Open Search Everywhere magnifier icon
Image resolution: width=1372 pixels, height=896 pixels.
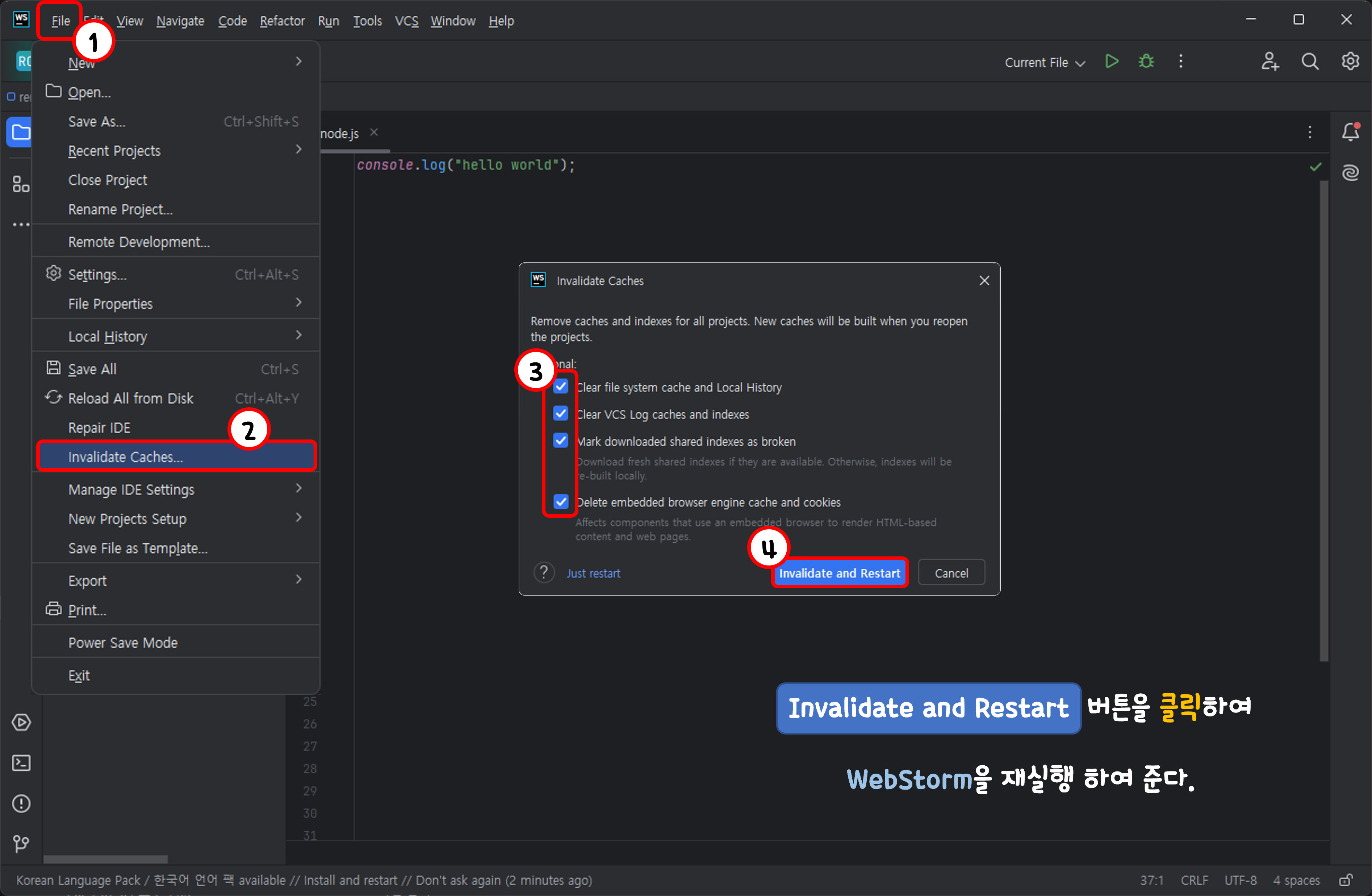(1310, 62)
